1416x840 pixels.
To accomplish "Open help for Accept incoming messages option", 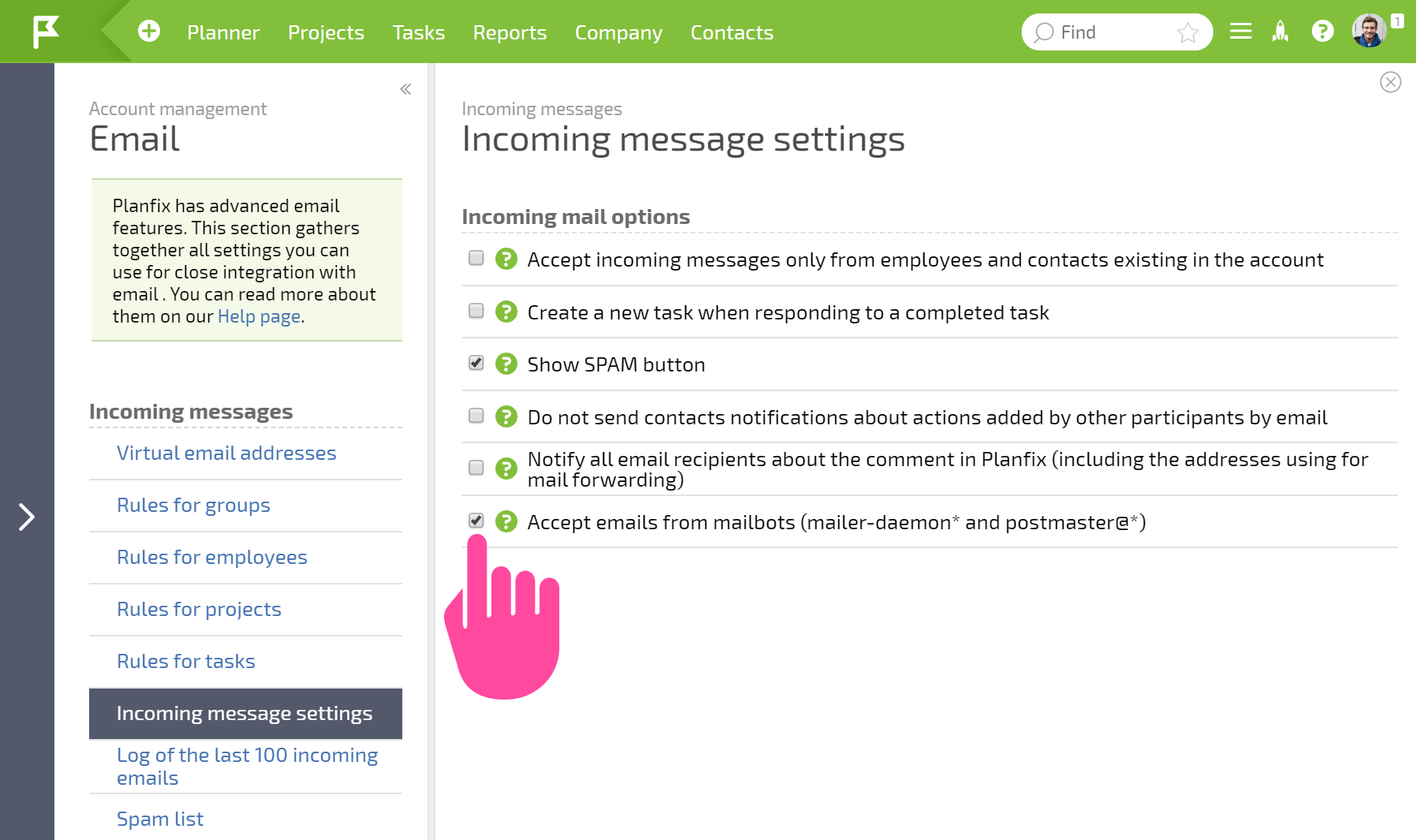I will (x=506, y=259).
